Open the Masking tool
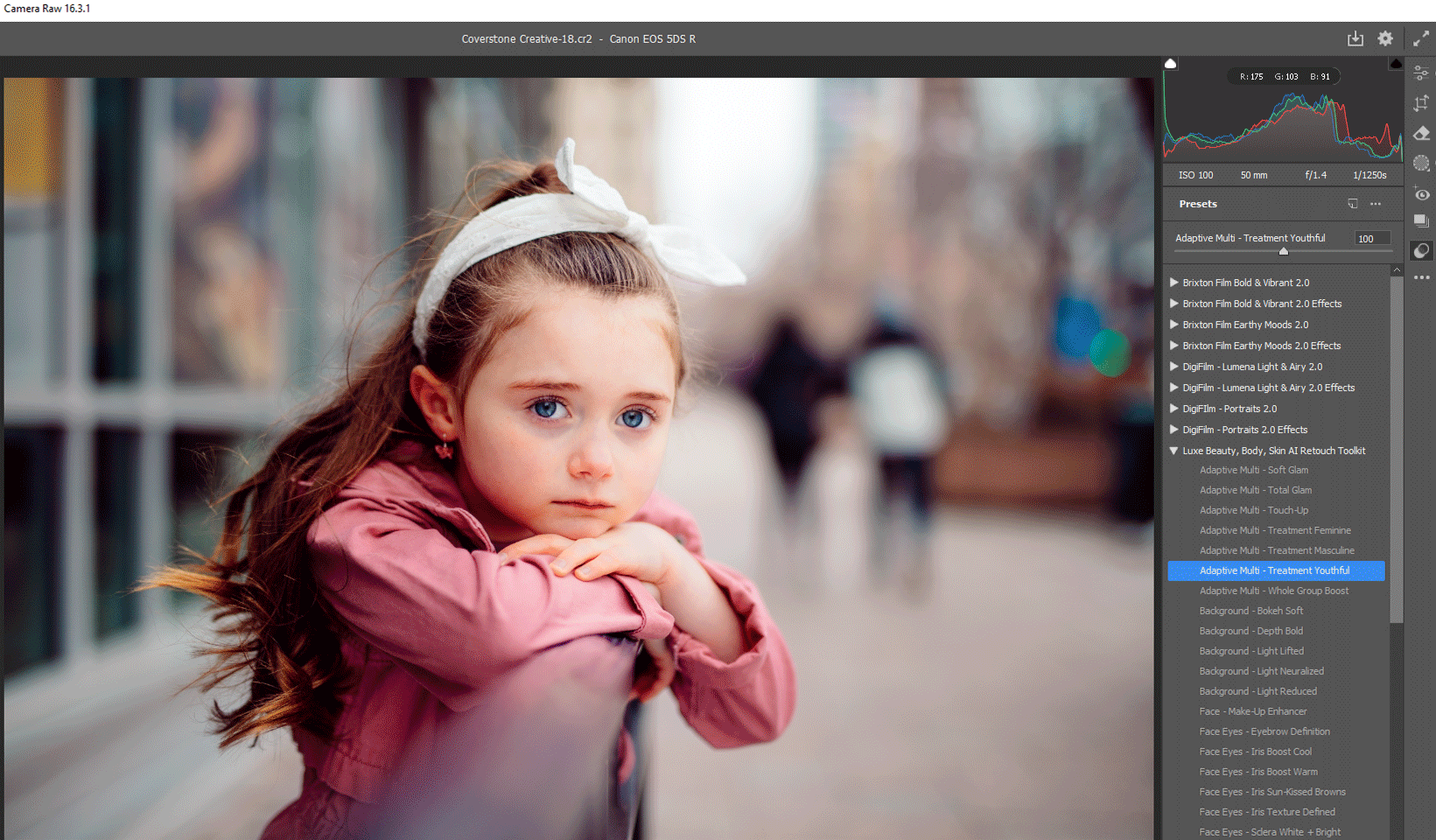 (x=1421, y=163)
